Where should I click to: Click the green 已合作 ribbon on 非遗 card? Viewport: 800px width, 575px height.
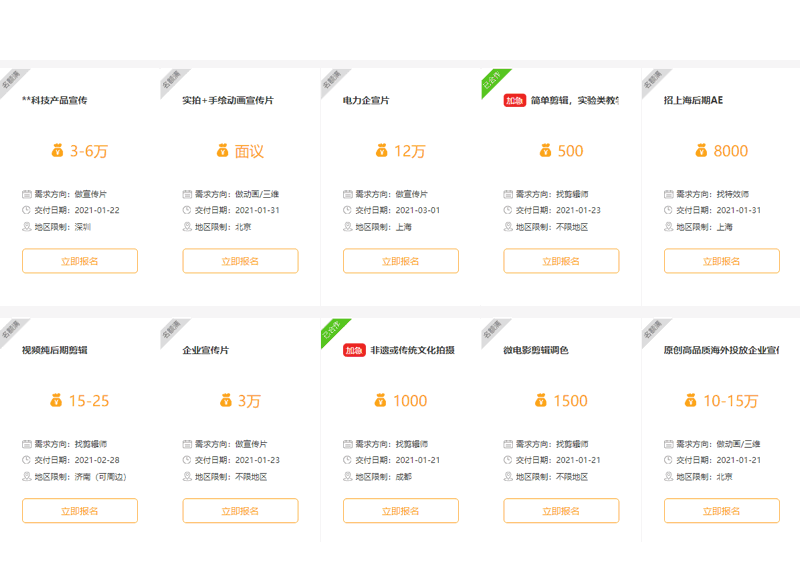tap(334, 331)
